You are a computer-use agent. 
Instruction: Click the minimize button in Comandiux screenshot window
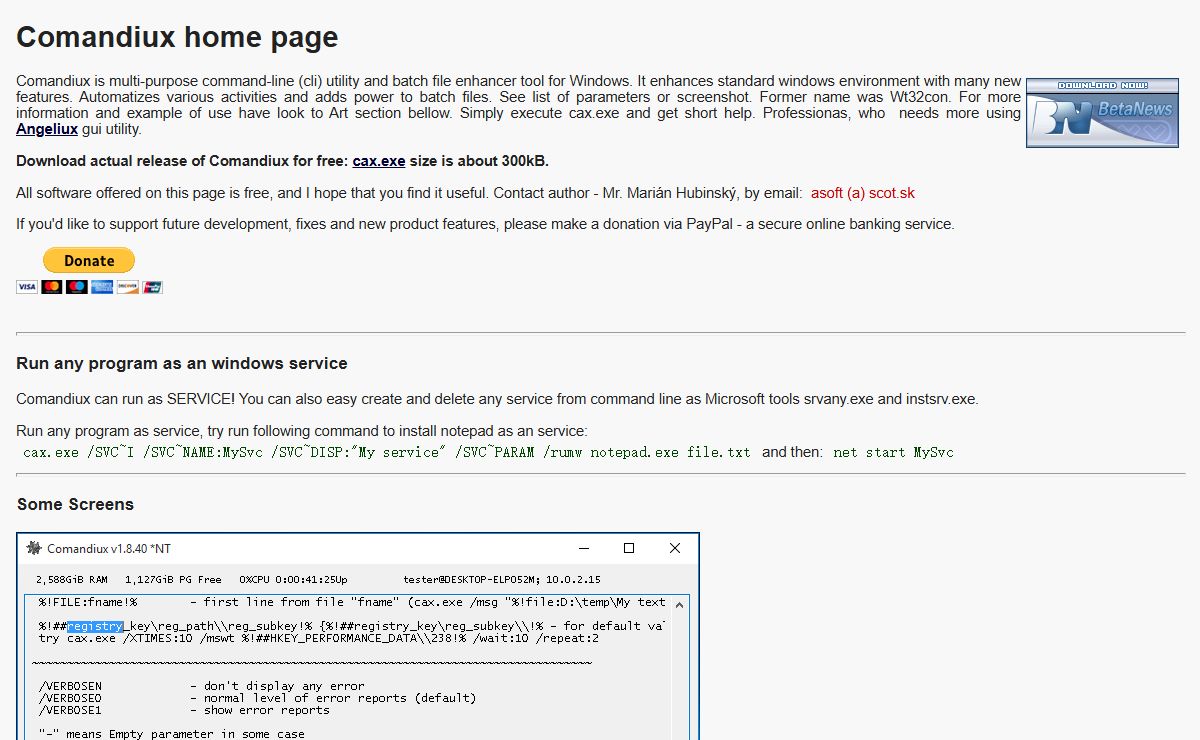(583, 548)
